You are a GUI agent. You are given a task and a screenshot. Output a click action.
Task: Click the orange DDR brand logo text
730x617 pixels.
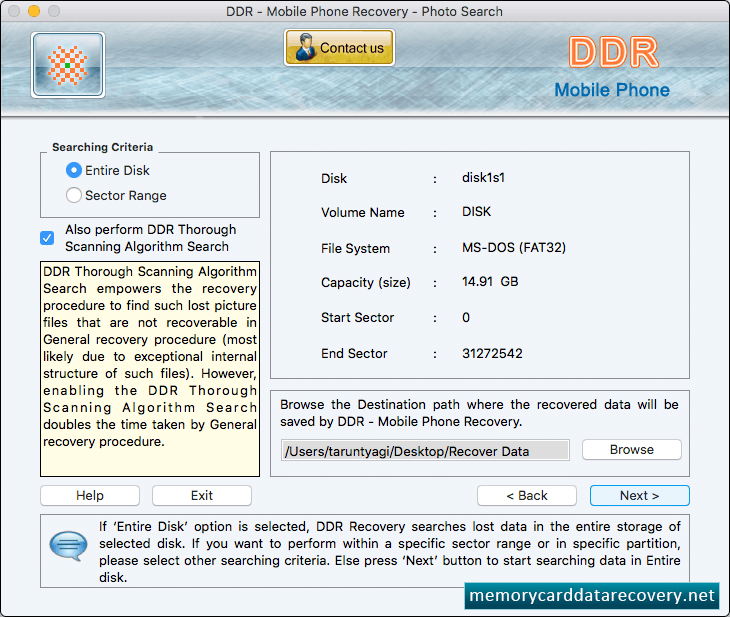pos(613,52)
